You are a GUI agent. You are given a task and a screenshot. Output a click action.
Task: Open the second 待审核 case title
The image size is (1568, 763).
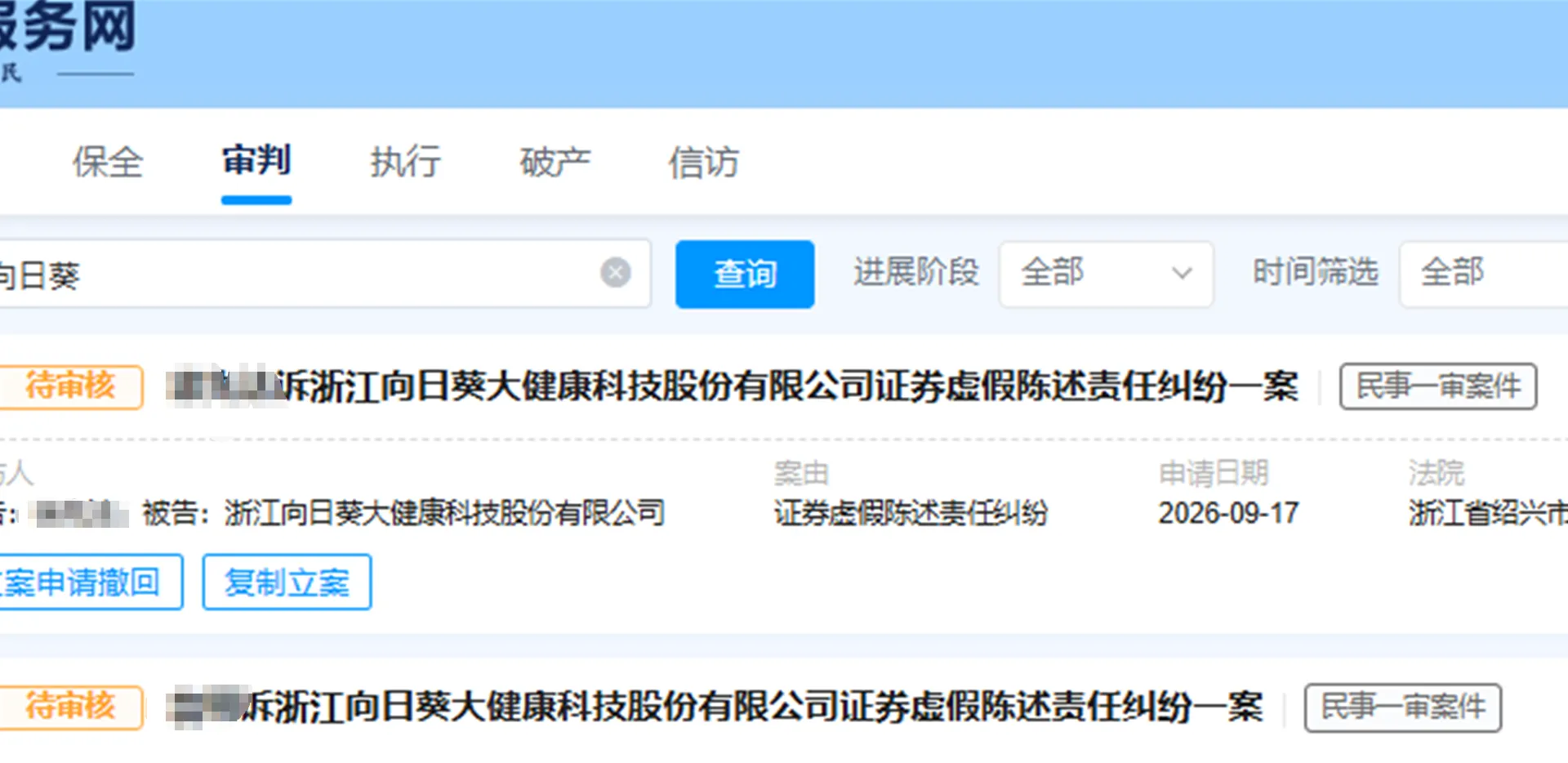(x=715, y=707)
